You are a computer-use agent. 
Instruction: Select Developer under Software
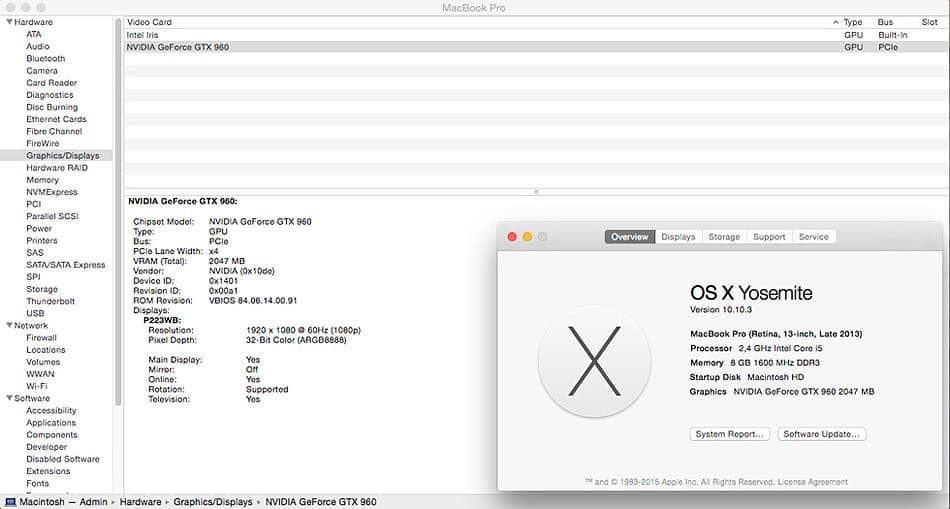[x=47, y=447]
